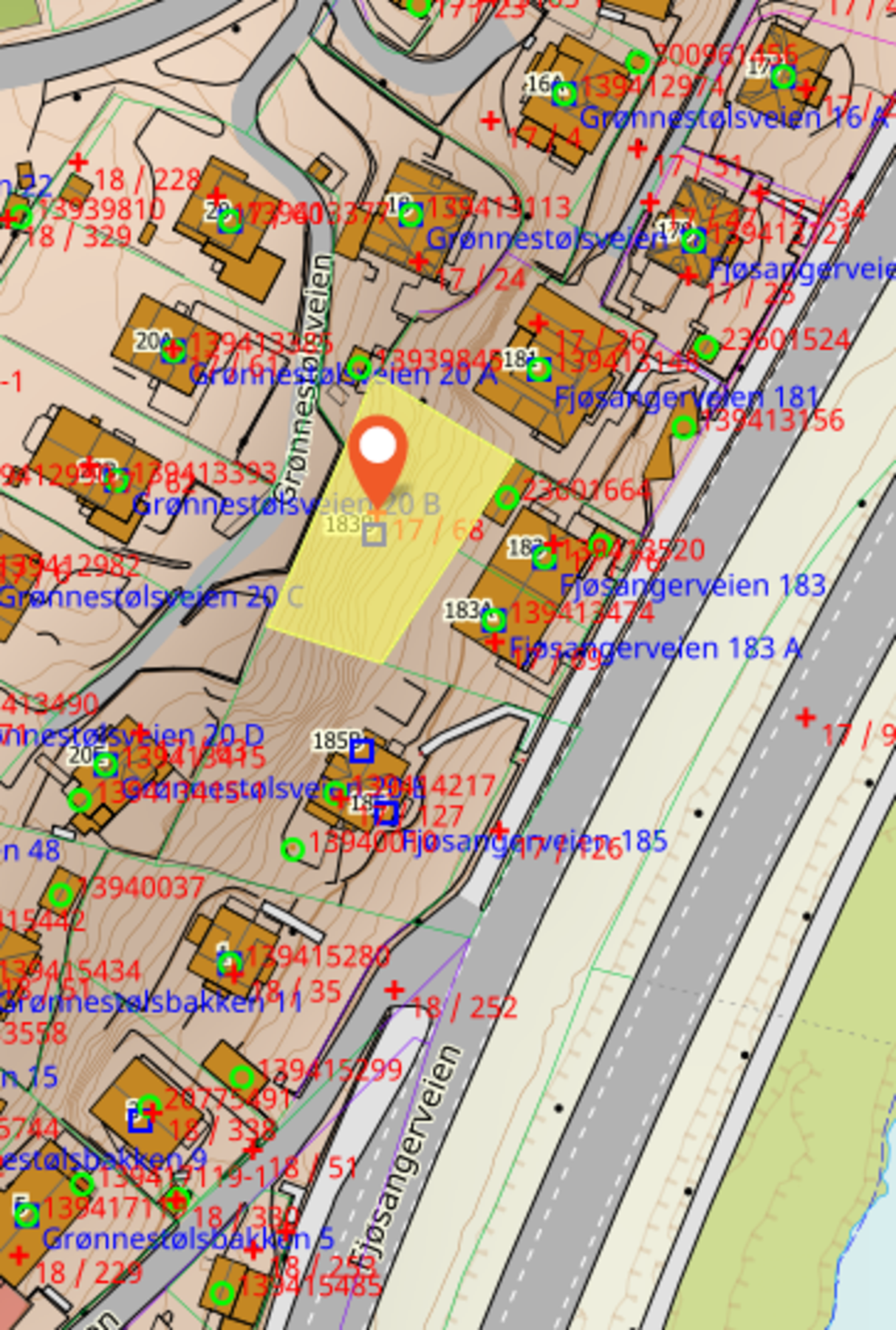896x1330 pixels.
Task: Click the vertical Grønnestølsveien road name
Action: [304, 378]
